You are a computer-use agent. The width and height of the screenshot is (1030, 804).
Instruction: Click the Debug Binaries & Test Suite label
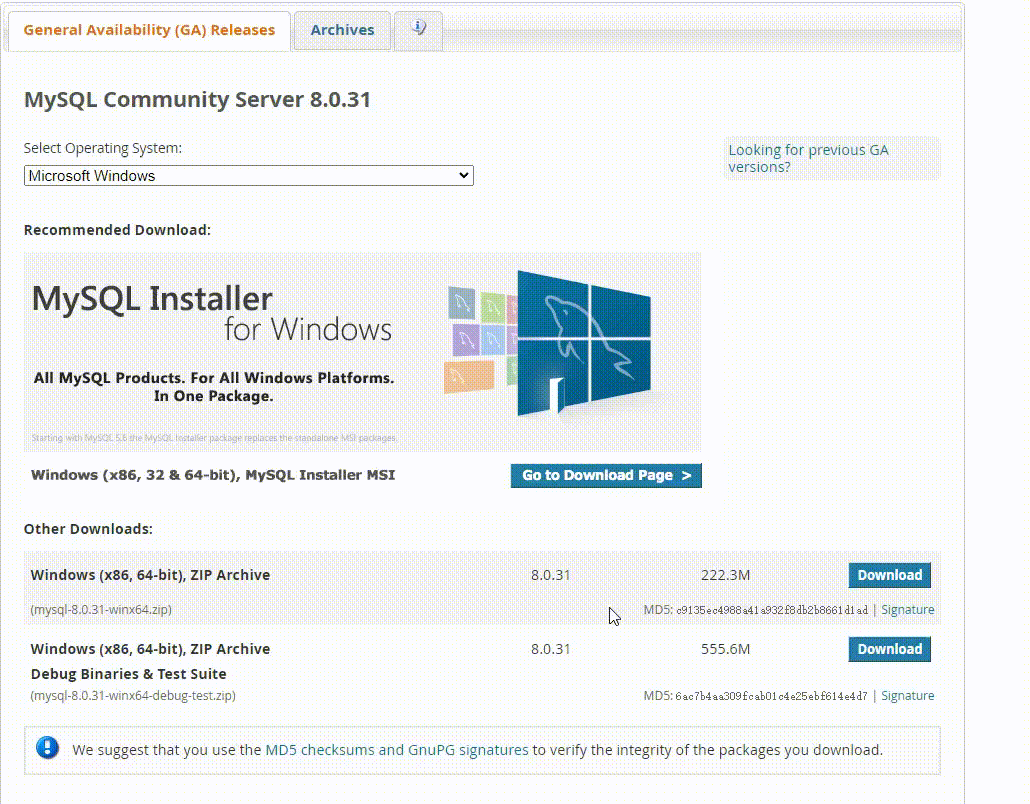(x=128, y=674)
